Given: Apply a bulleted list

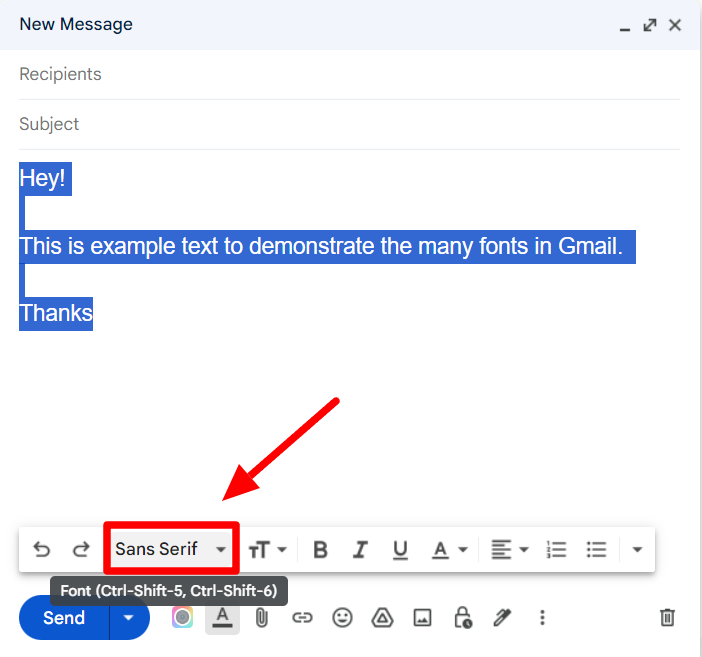Looking at the screenshot, I should click(x=596, y=550).
